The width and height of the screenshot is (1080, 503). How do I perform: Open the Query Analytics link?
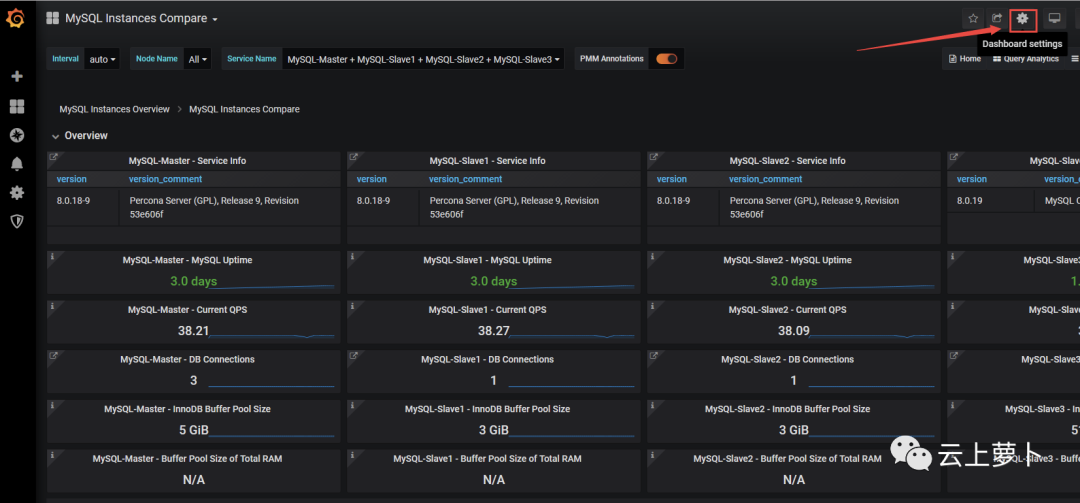tap(1026, 59)
